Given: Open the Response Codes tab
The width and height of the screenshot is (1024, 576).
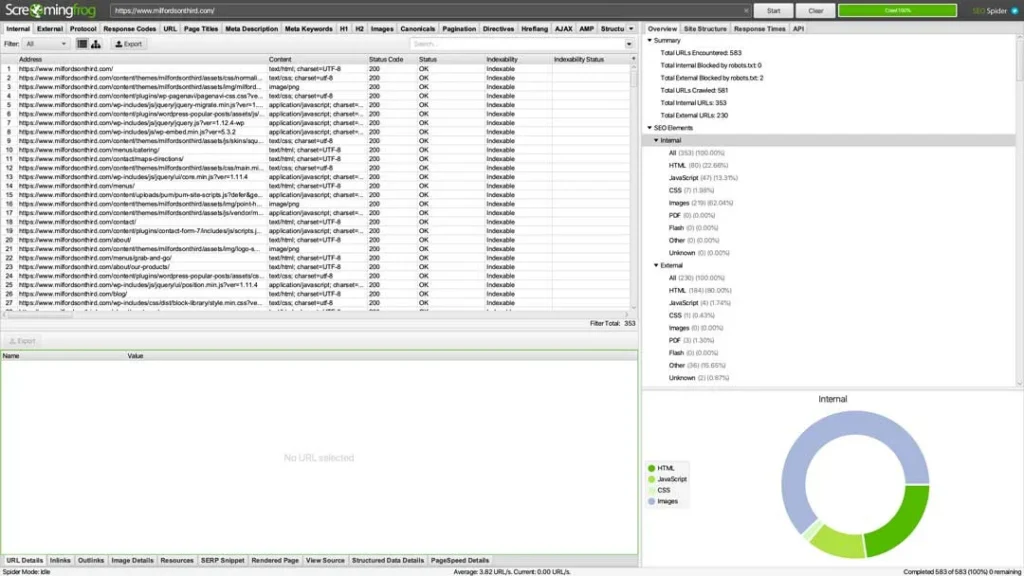Looking at the screenshot, I should [129, 29].
